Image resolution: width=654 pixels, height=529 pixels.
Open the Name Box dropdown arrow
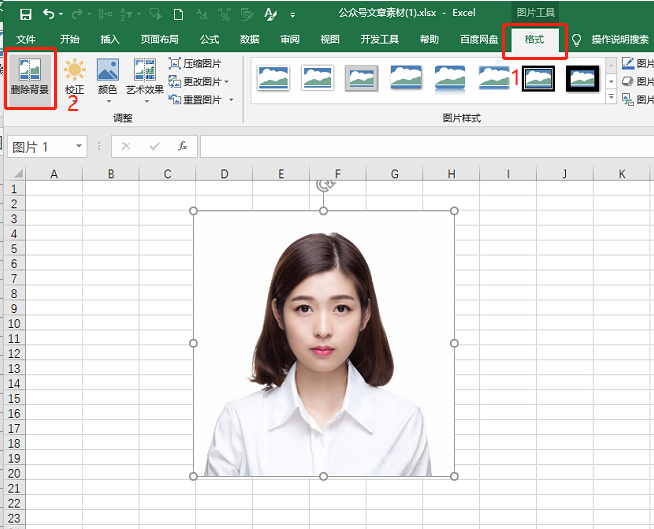[x=79, y=146]
